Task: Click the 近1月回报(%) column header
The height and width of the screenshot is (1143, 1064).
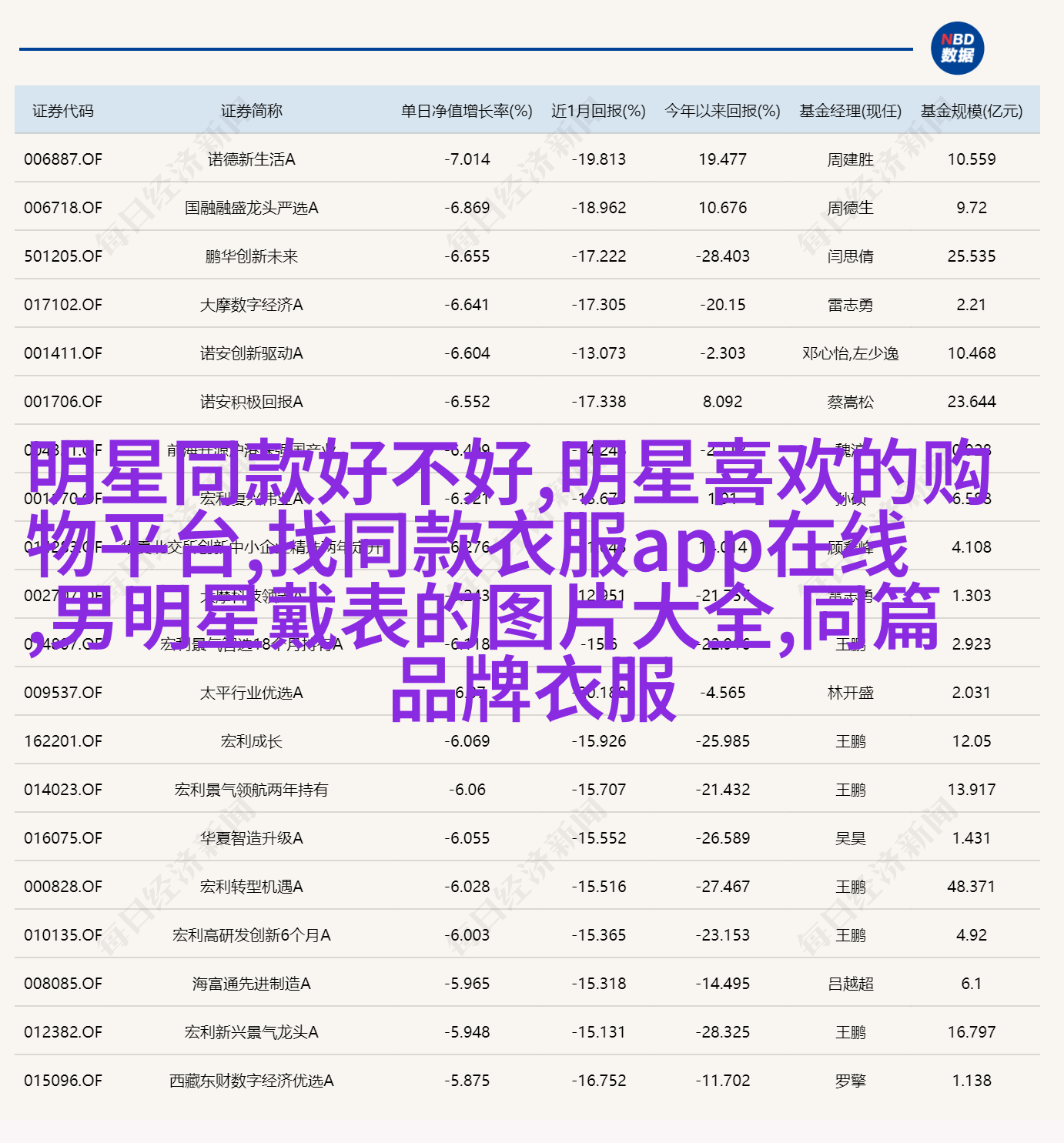Action: (598, 111)
